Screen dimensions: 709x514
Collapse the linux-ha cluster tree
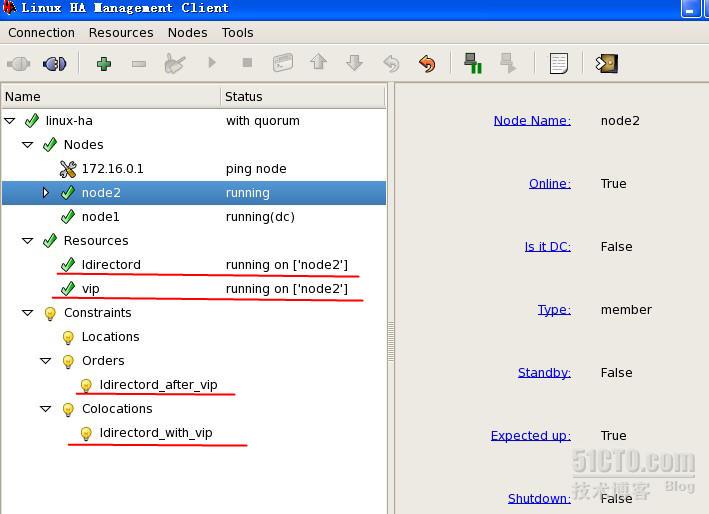tap(10, 121)
